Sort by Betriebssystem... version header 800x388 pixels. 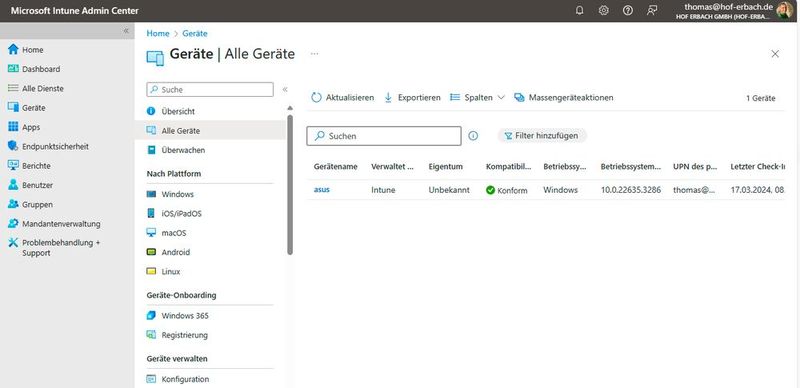631,167
